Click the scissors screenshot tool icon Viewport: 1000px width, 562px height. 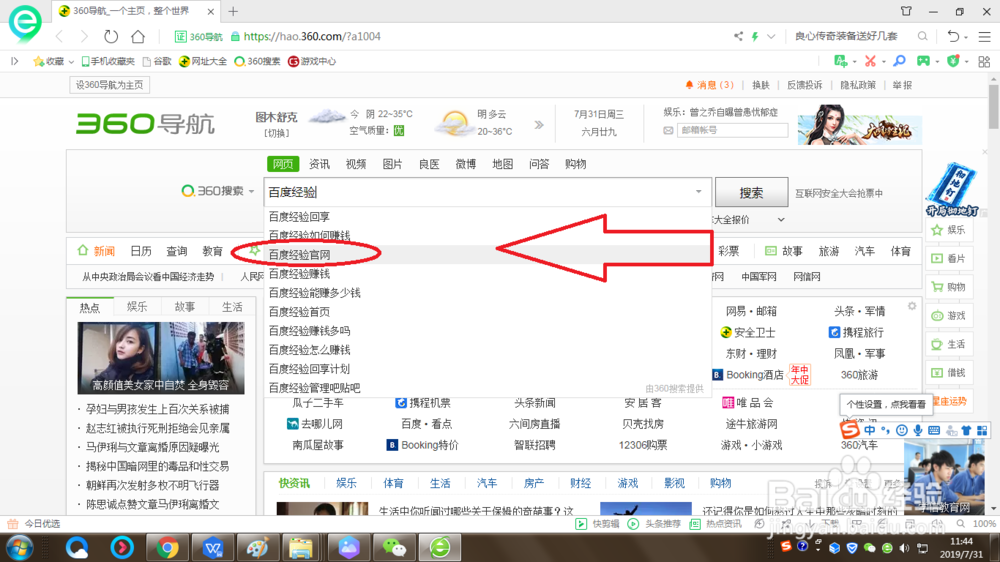[870, 61]
